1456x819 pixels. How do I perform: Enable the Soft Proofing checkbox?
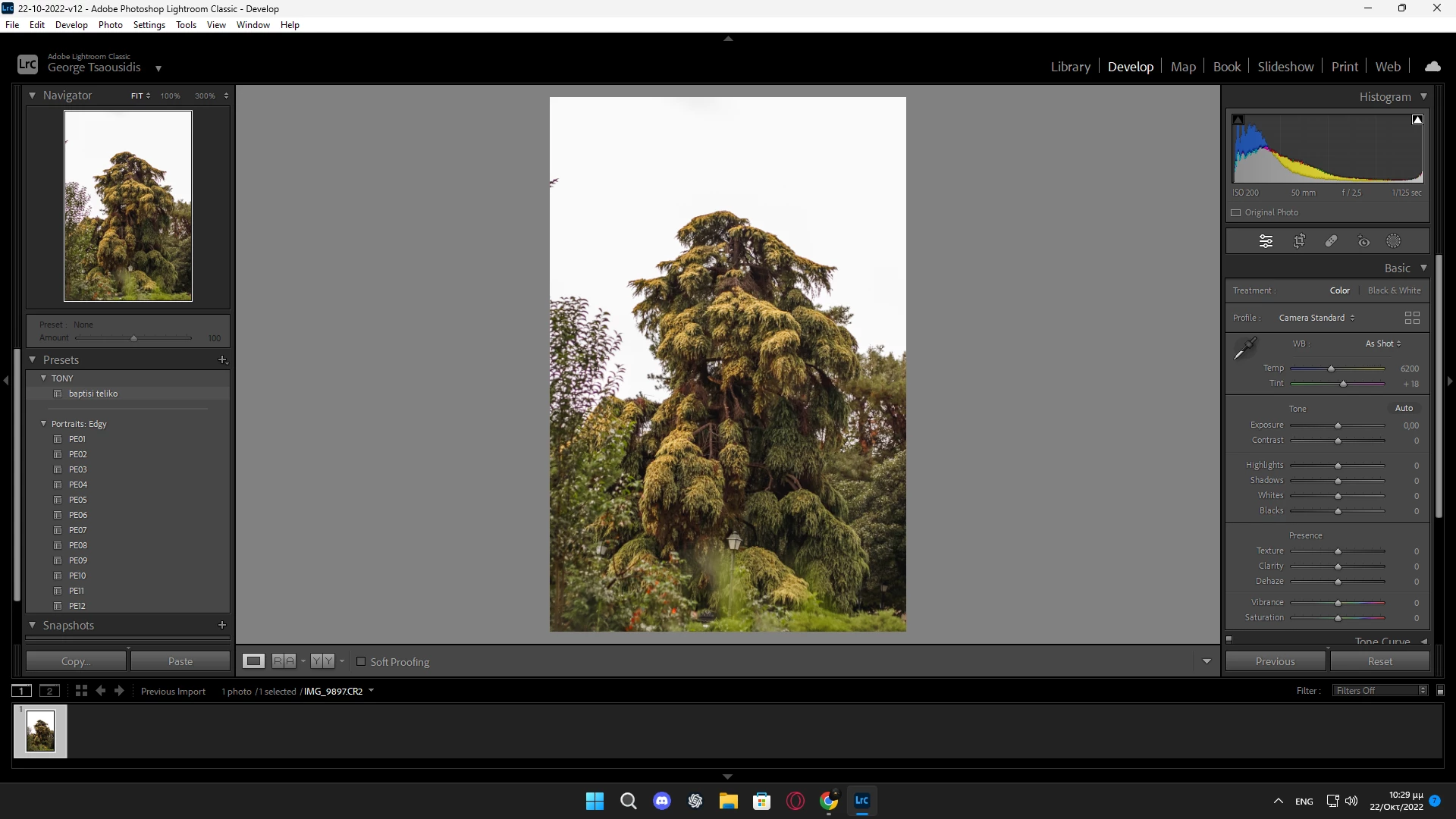pos(362,661)
